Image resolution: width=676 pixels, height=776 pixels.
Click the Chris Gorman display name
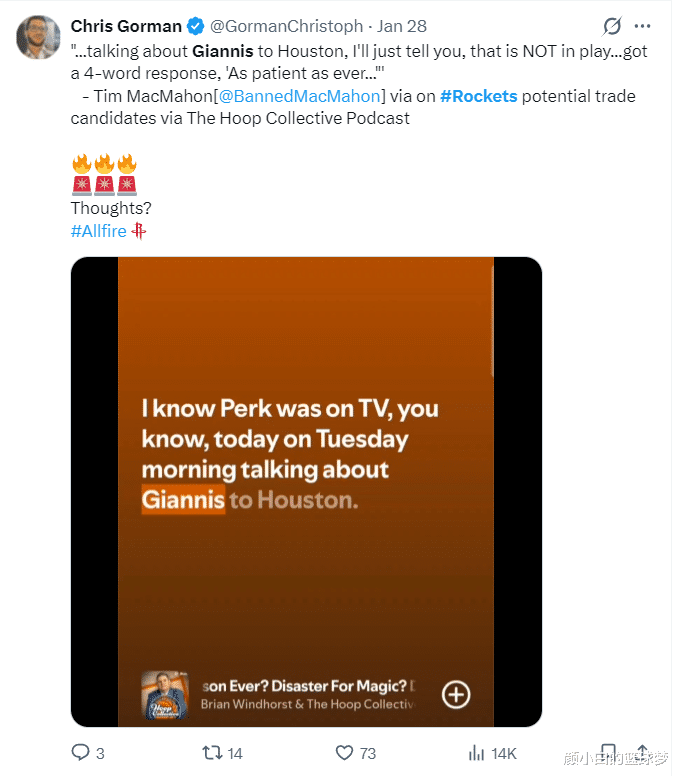[x=126, y=26]
